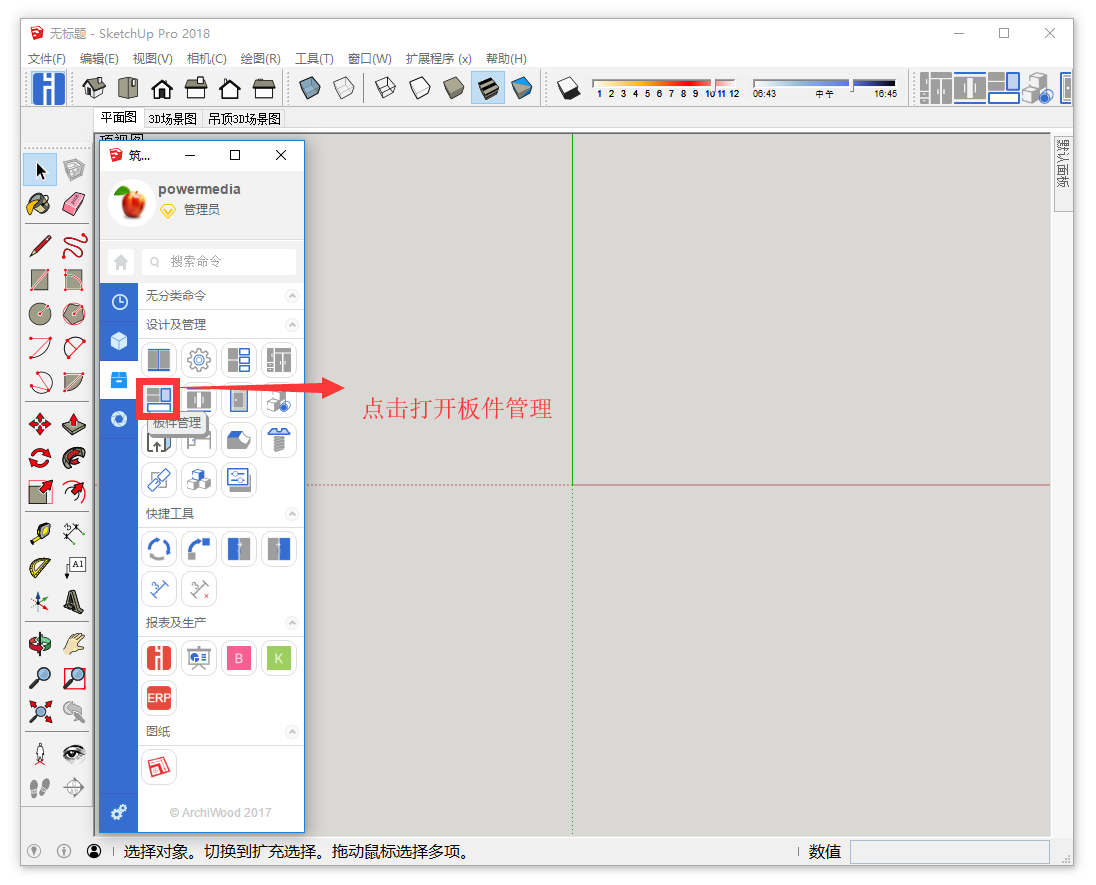The height and width of the screenshot is (885, 1096).
Task: Collapse the 快捷工具 section
Action: click(x=291, y=513)
